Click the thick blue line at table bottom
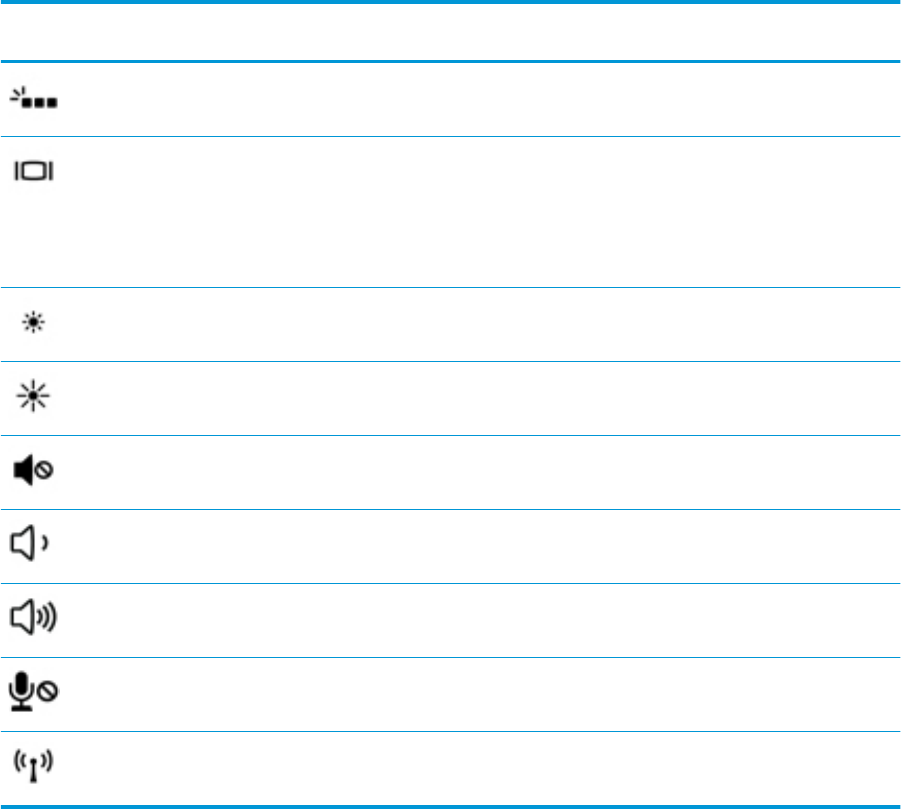The image size is (901, 809). [450, 806]
